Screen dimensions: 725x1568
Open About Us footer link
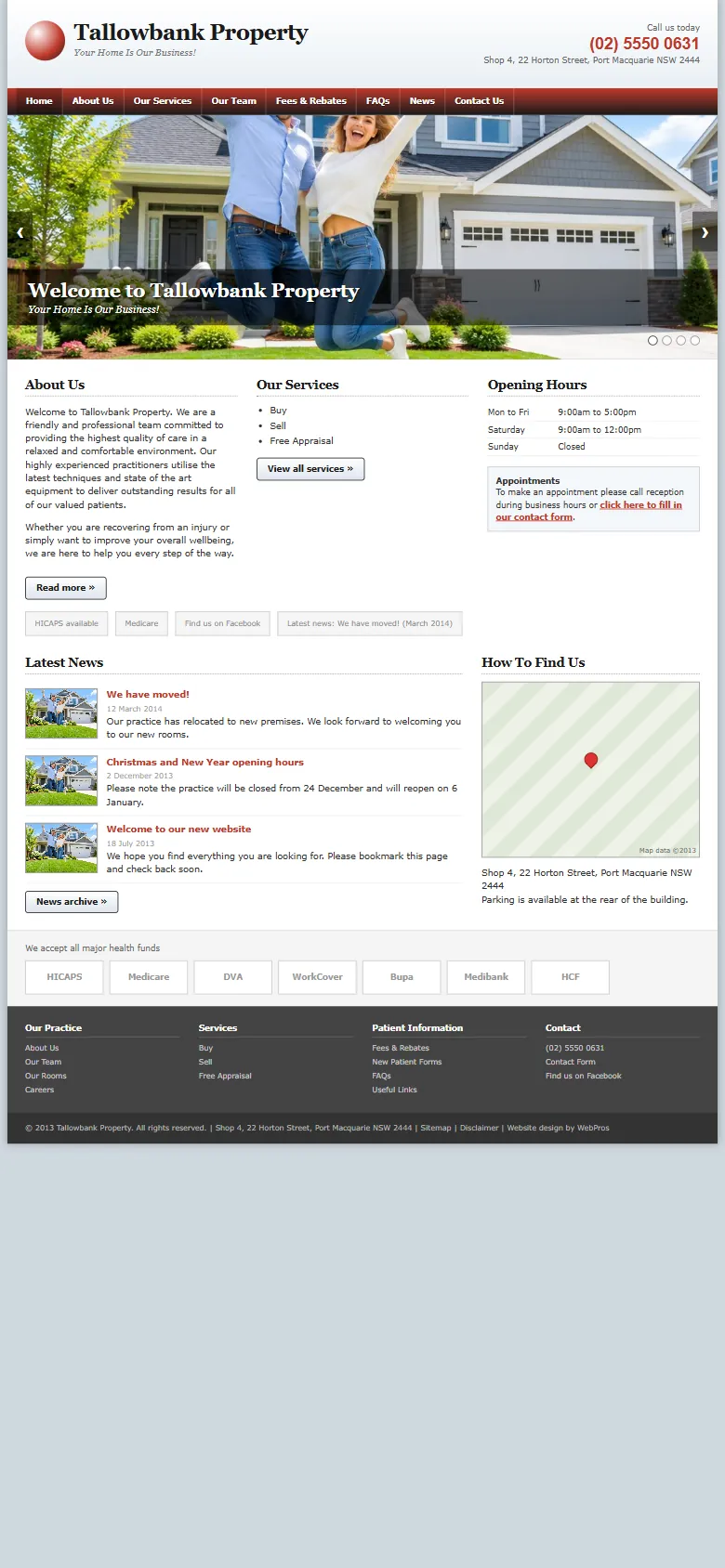(42, 1048)
